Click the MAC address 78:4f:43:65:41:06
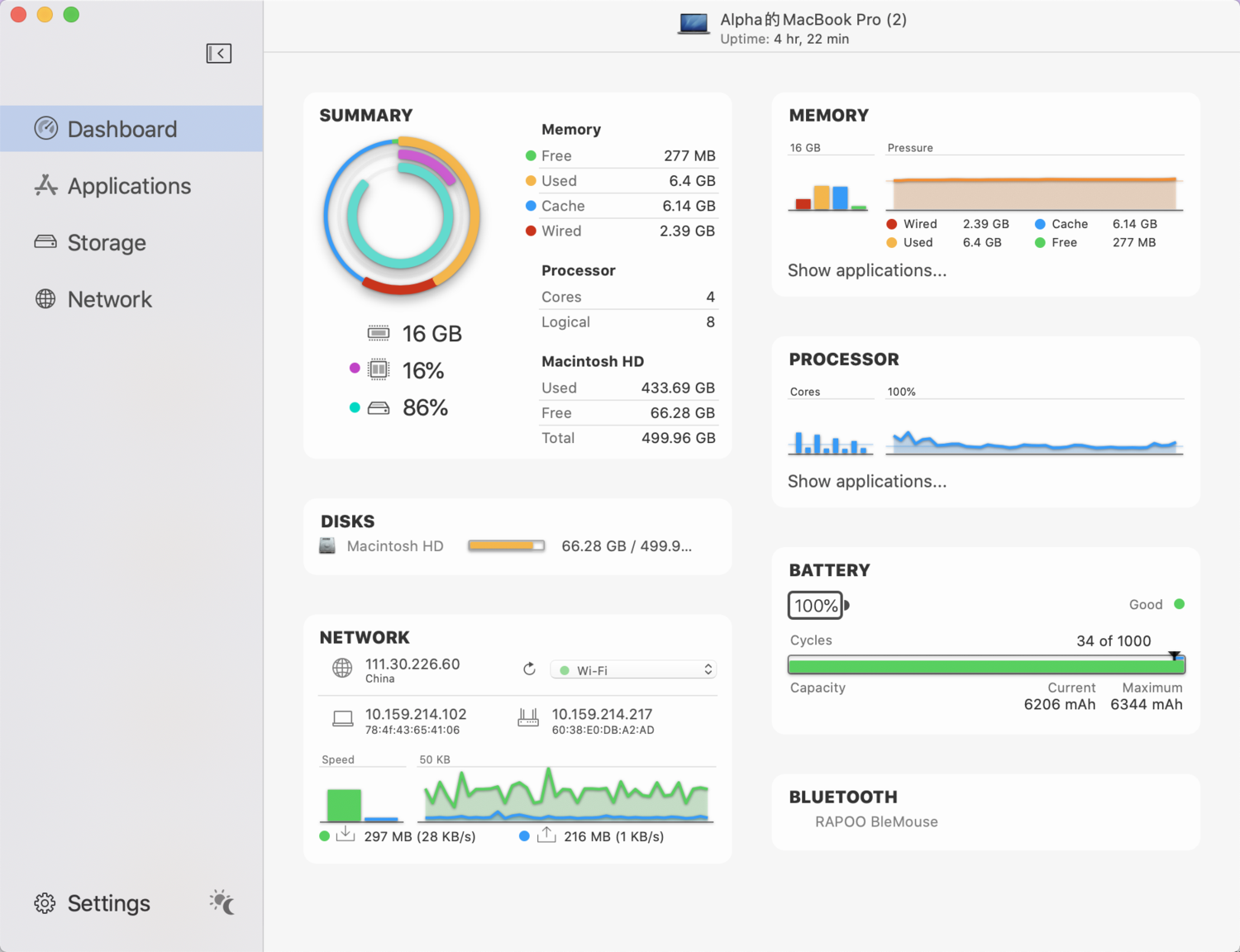Viewport: 1240px width, 952px height. (x=413, y=730)
